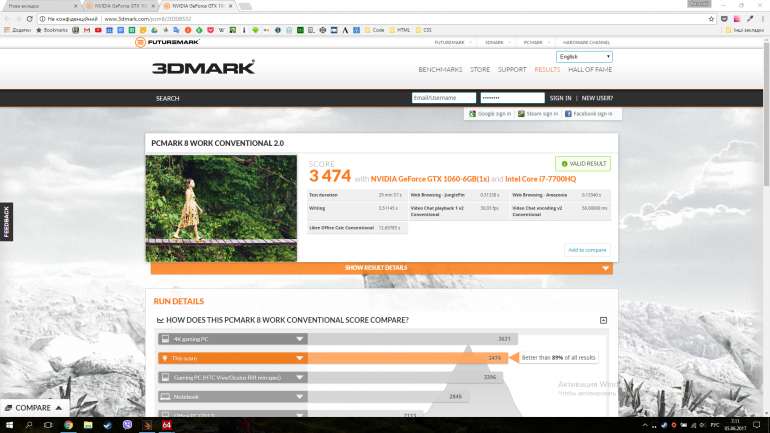Bookmark this page with the star icon

coord(711,19)
